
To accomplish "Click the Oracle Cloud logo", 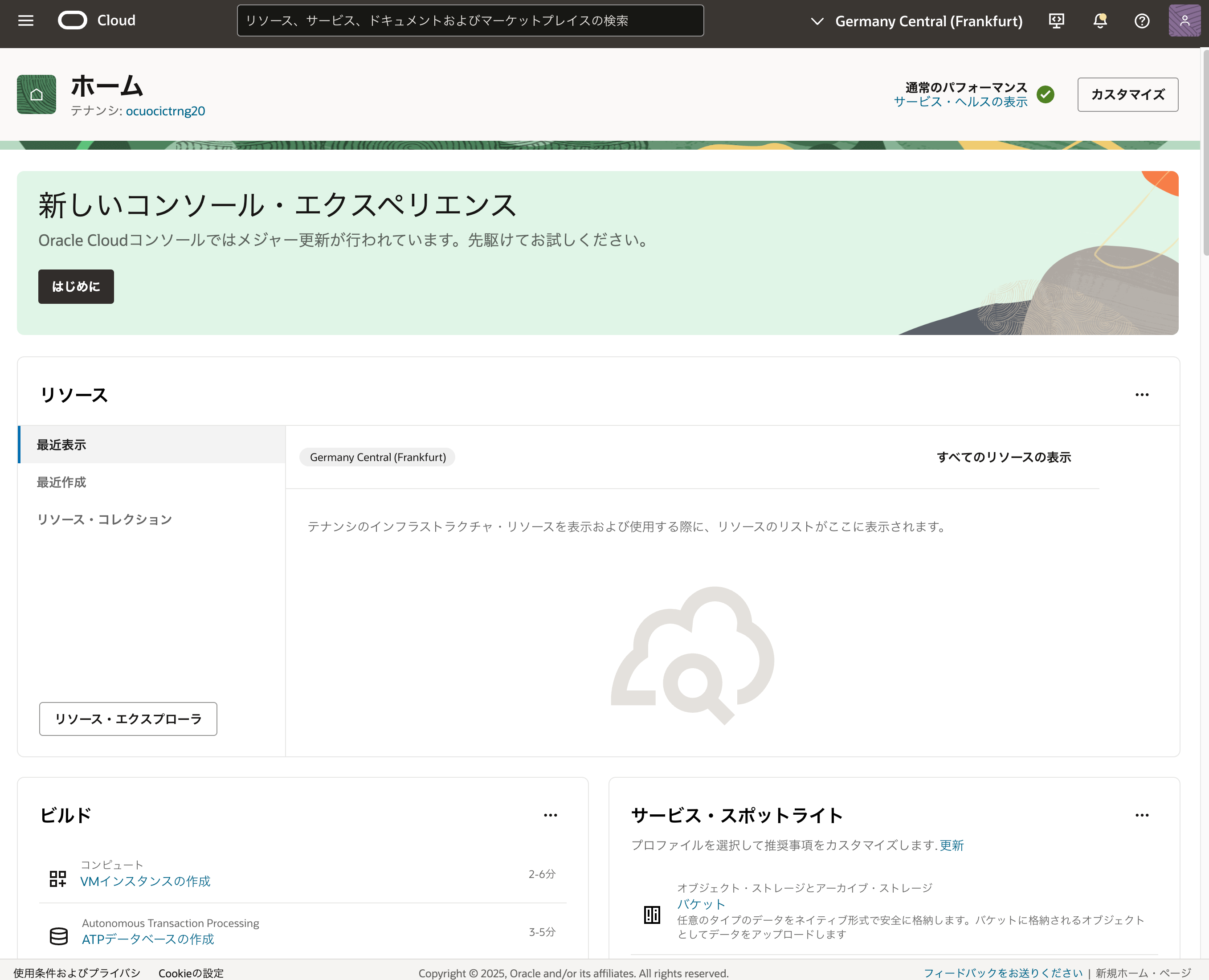I will (x=97, y=20).
